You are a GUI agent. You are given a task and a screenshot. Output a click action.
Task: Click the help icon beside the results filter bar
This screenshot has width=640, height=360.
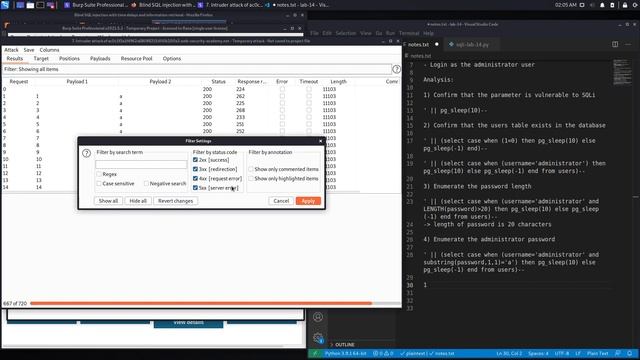(396, 69)
